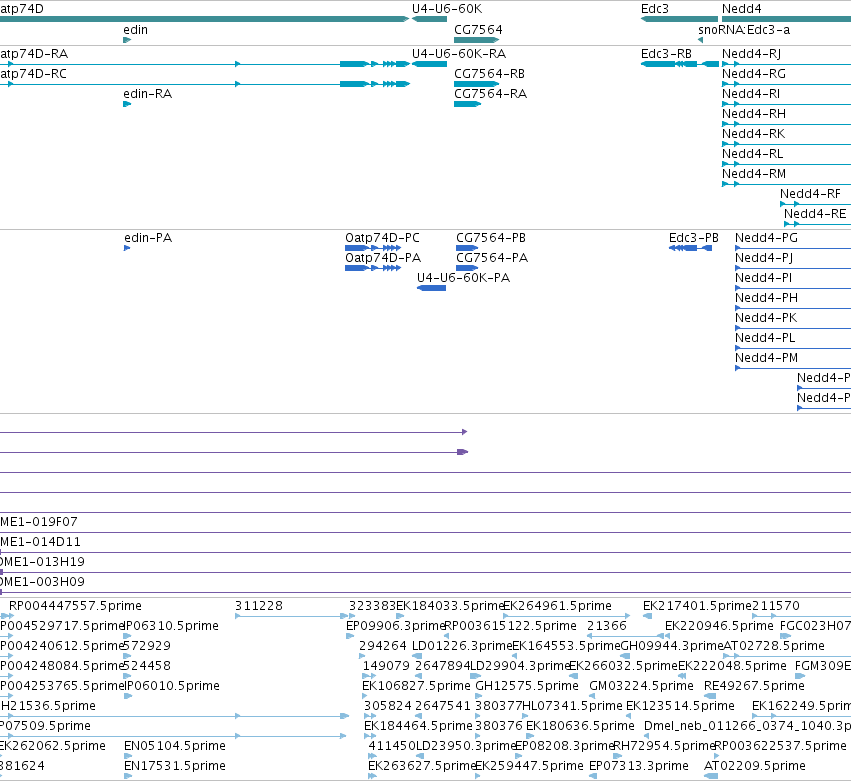This screenshot has height=781, width=851.
Task: Select the IP06310.5prime EST label
Action: (172, 626)
